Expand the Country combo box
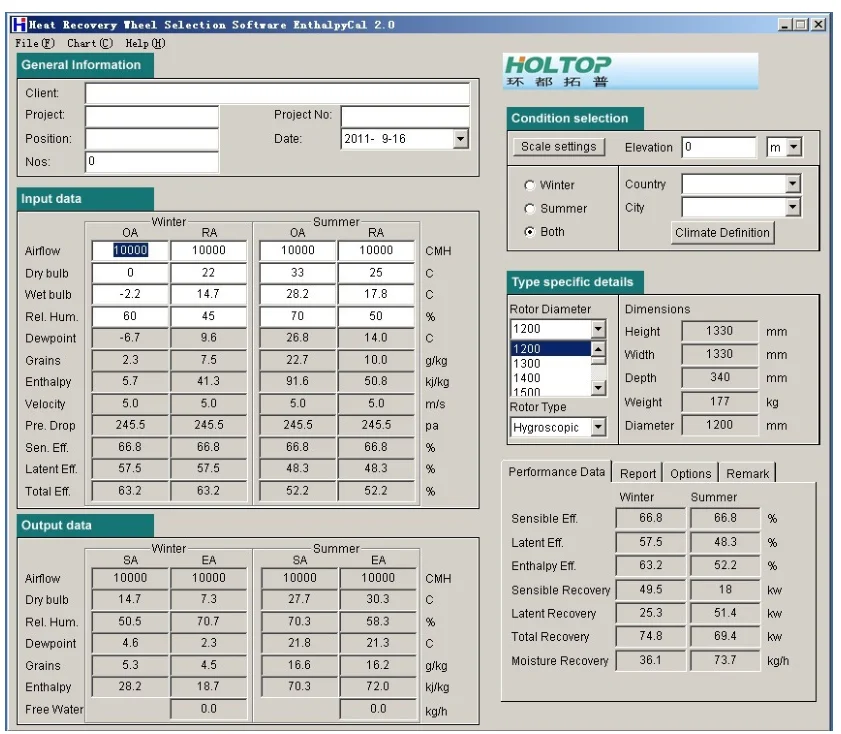 click(792, 184)
